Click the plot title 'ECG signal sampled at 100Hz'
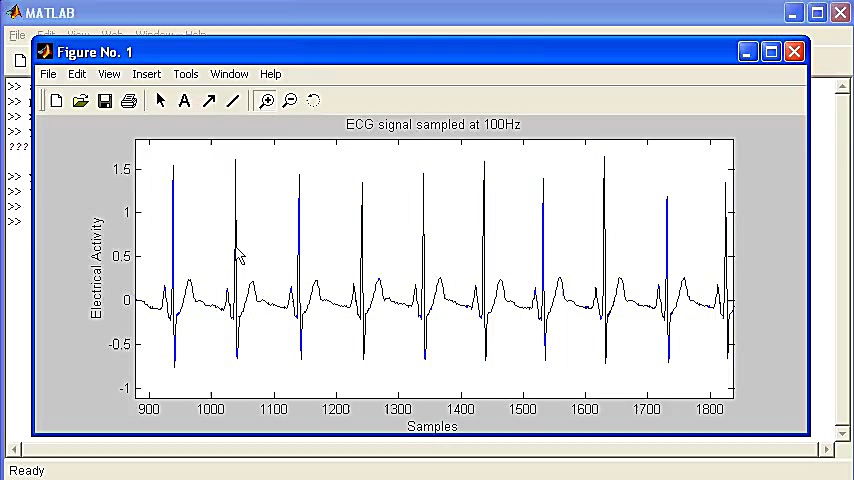The width and height of the screenshot is (854, 480). [433, 125]
